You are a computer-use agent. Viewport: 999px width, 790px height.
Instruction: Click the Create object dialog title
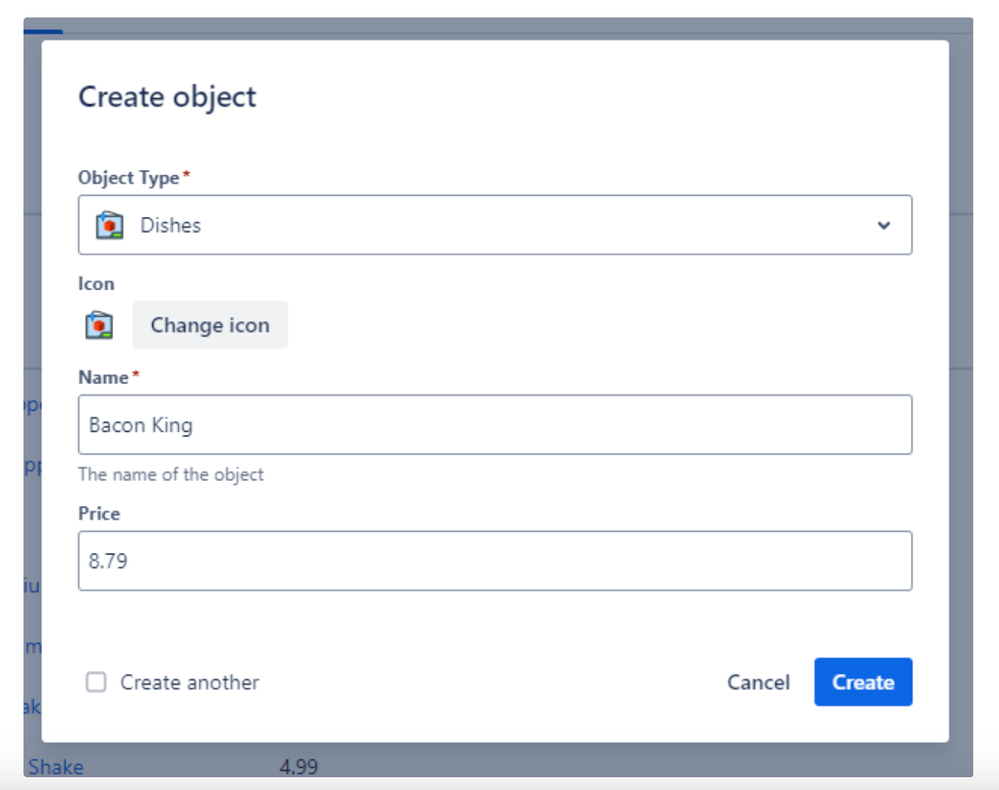point(167,97)
